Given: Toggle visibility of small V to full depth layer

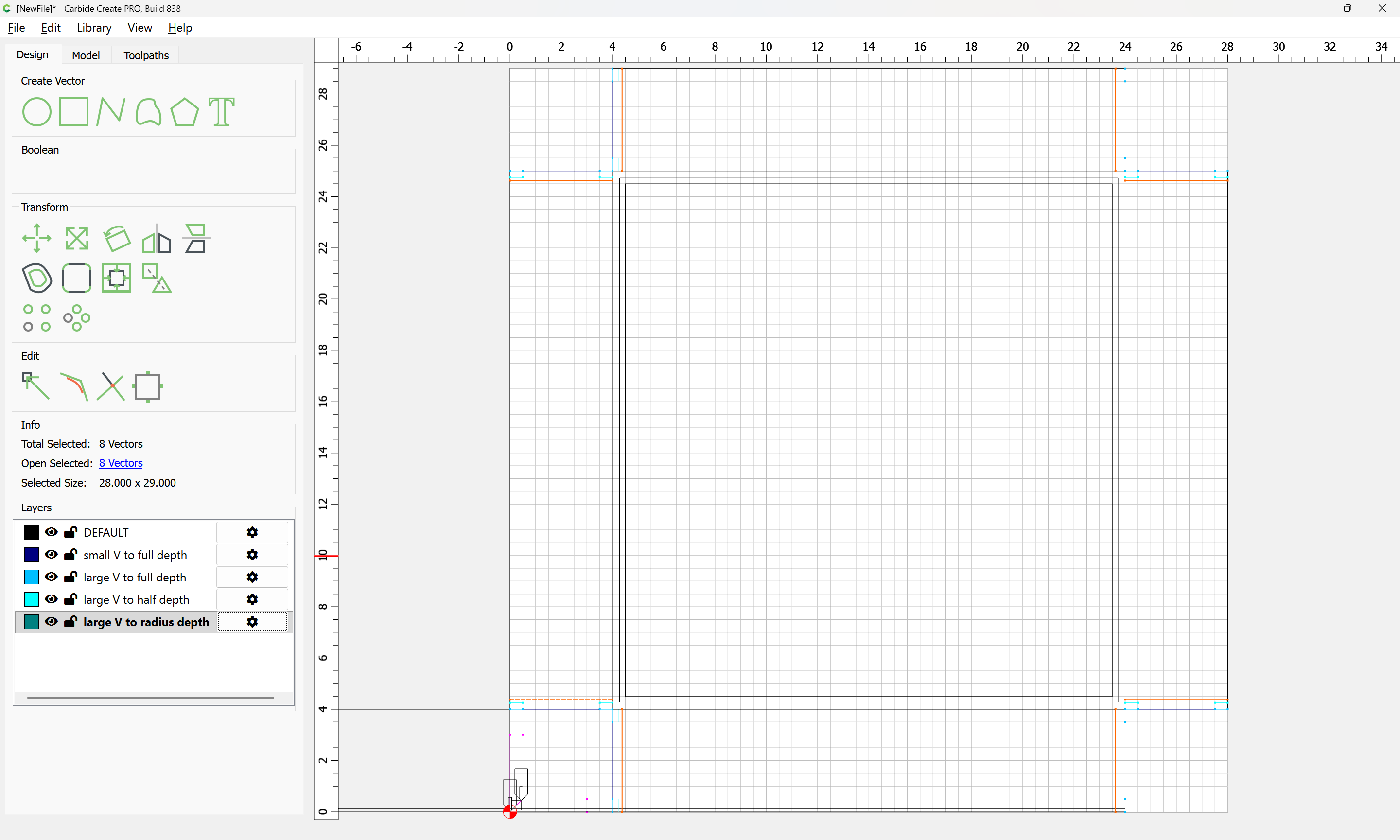Looking at the screenshot, I should coord(52,555).
